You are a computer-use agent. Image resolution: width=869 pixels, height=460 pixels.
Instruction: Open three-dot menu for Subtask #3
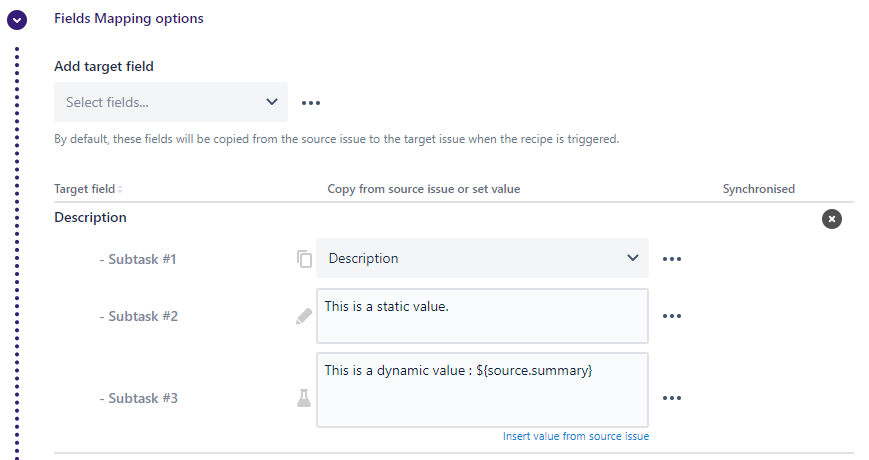[x=672, y=398]
